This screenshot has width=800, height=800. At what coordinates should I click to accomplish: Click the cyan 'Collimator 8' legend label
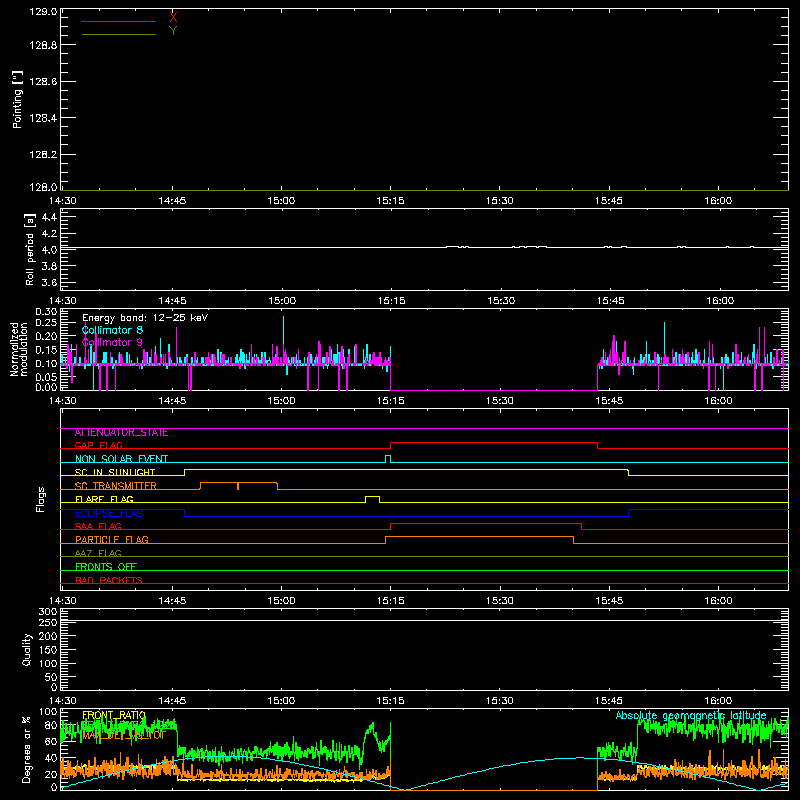click(x=112, y=330)
